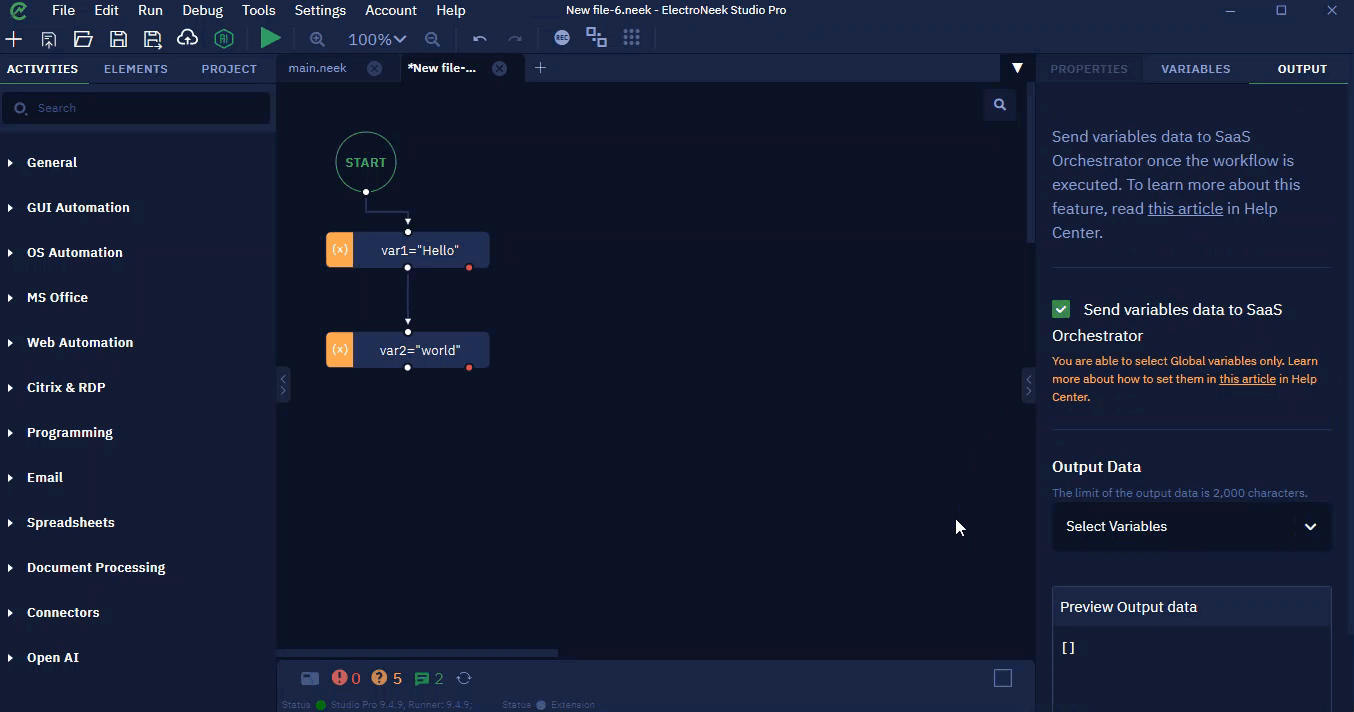Open the Select Variables dropdown
The width and height of the screenshot is (1354, 712).
1191,526
